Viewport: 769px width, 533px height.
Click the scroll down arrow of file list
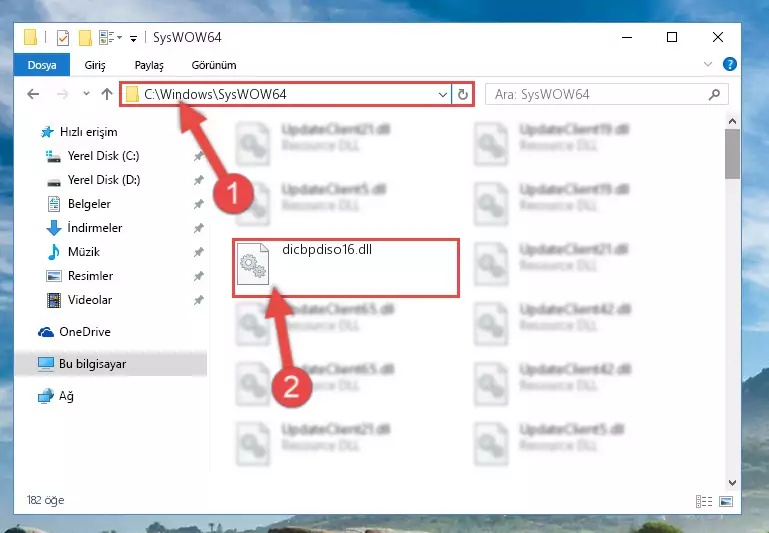732,482
